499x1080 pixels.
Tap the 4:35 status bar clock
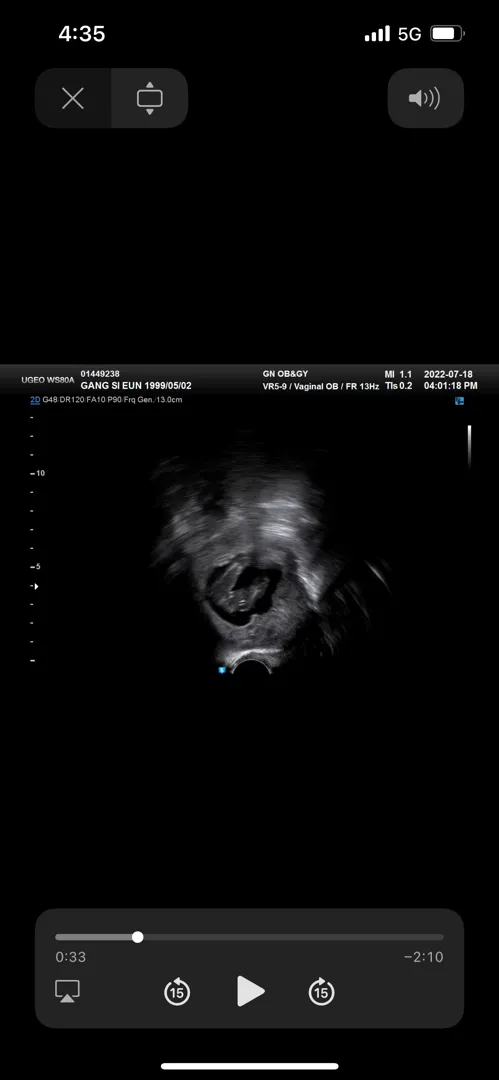tap(81, 34)
